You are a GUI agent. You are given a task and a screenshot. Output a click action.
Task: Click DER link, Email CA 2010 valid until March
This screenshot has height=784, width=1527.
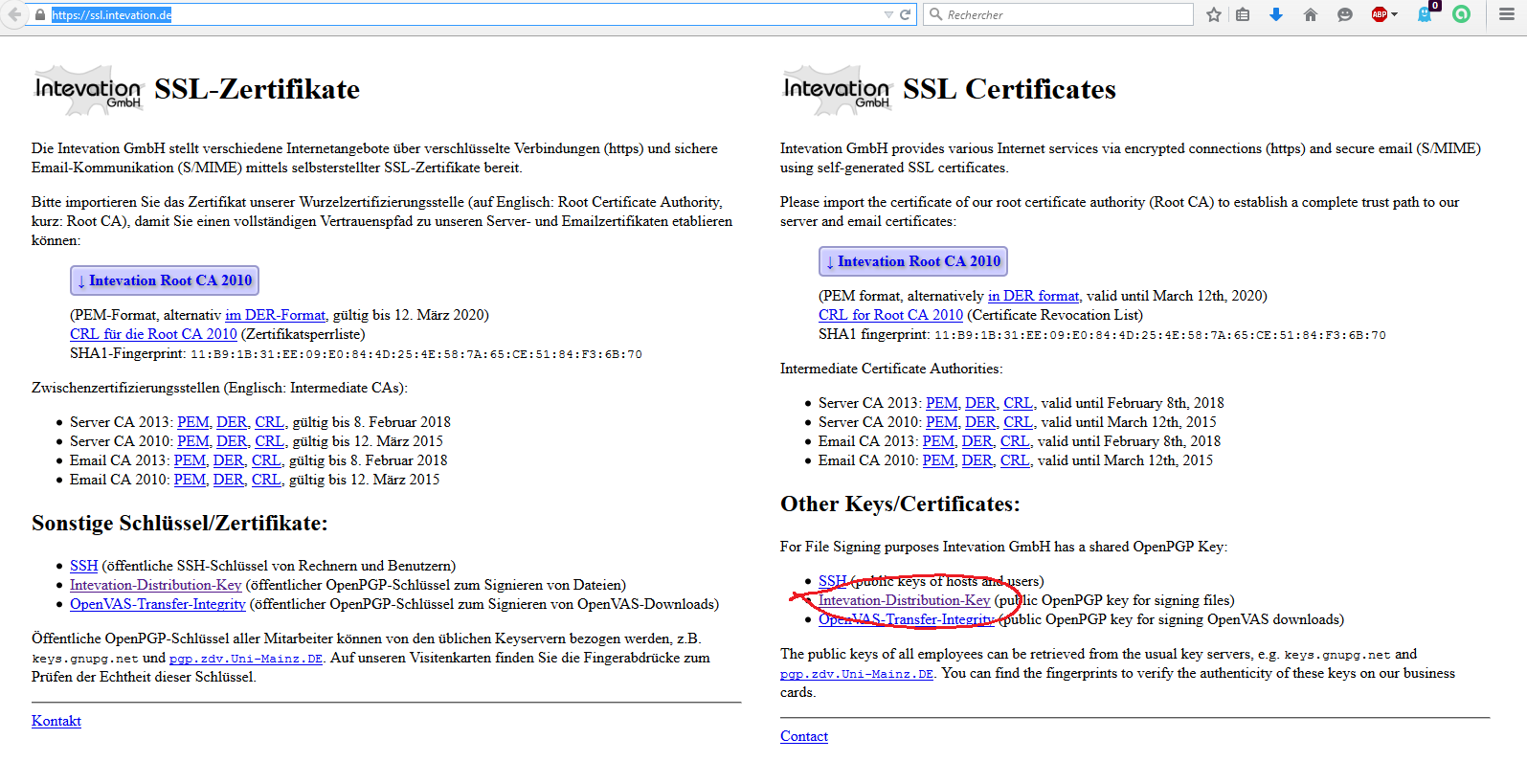[977, 460]
